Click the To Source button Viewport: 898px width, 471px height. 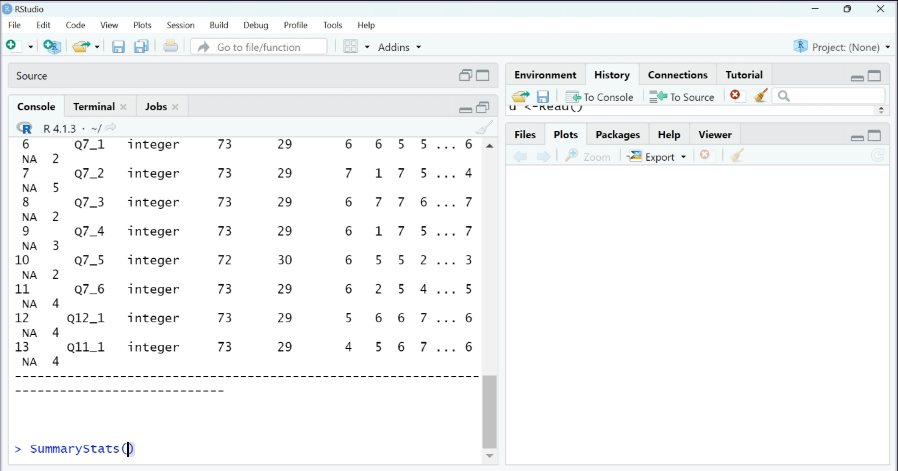click(x=682, y=96)
